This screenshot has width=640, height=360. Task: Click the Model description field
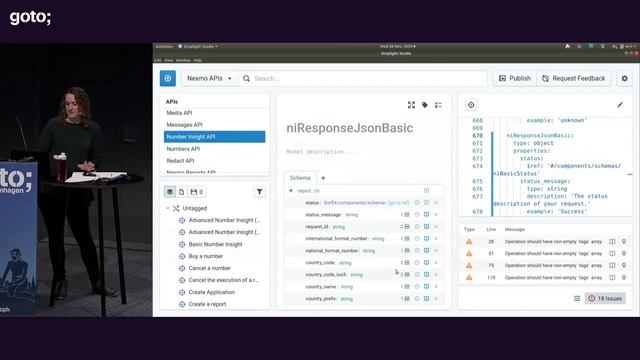click(320, 152)
